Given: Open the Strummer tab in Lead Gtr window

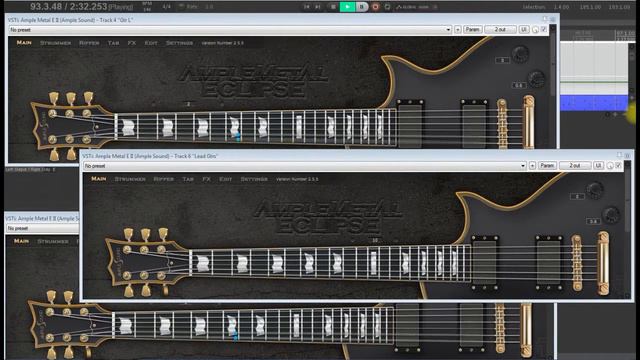Looking at the screenshot, I should click(130, 179).
